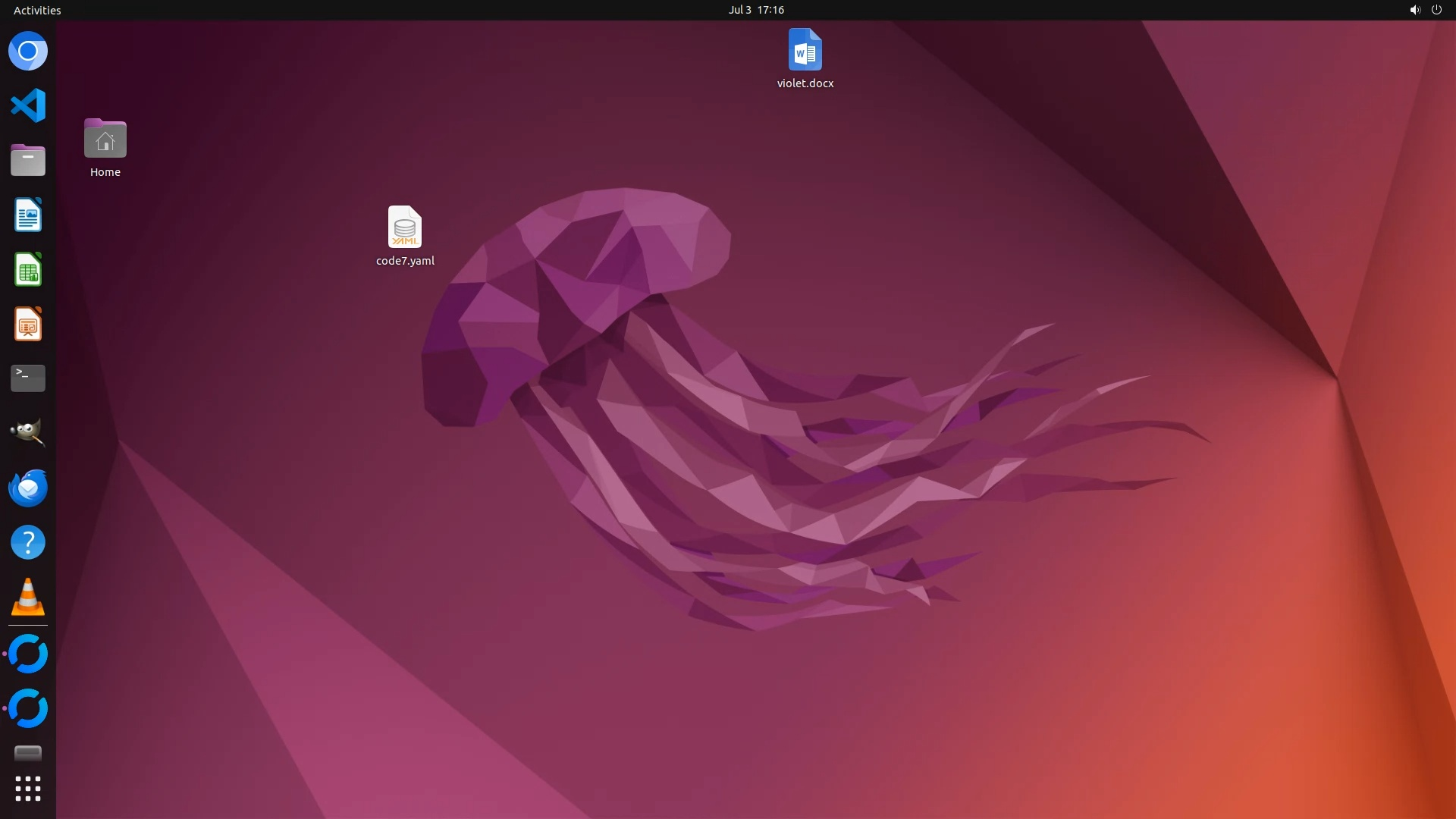Click the second blue circular-arrow dock icon
The image size is (1456, 819).
pyautogui.click(x=28, y=708)
